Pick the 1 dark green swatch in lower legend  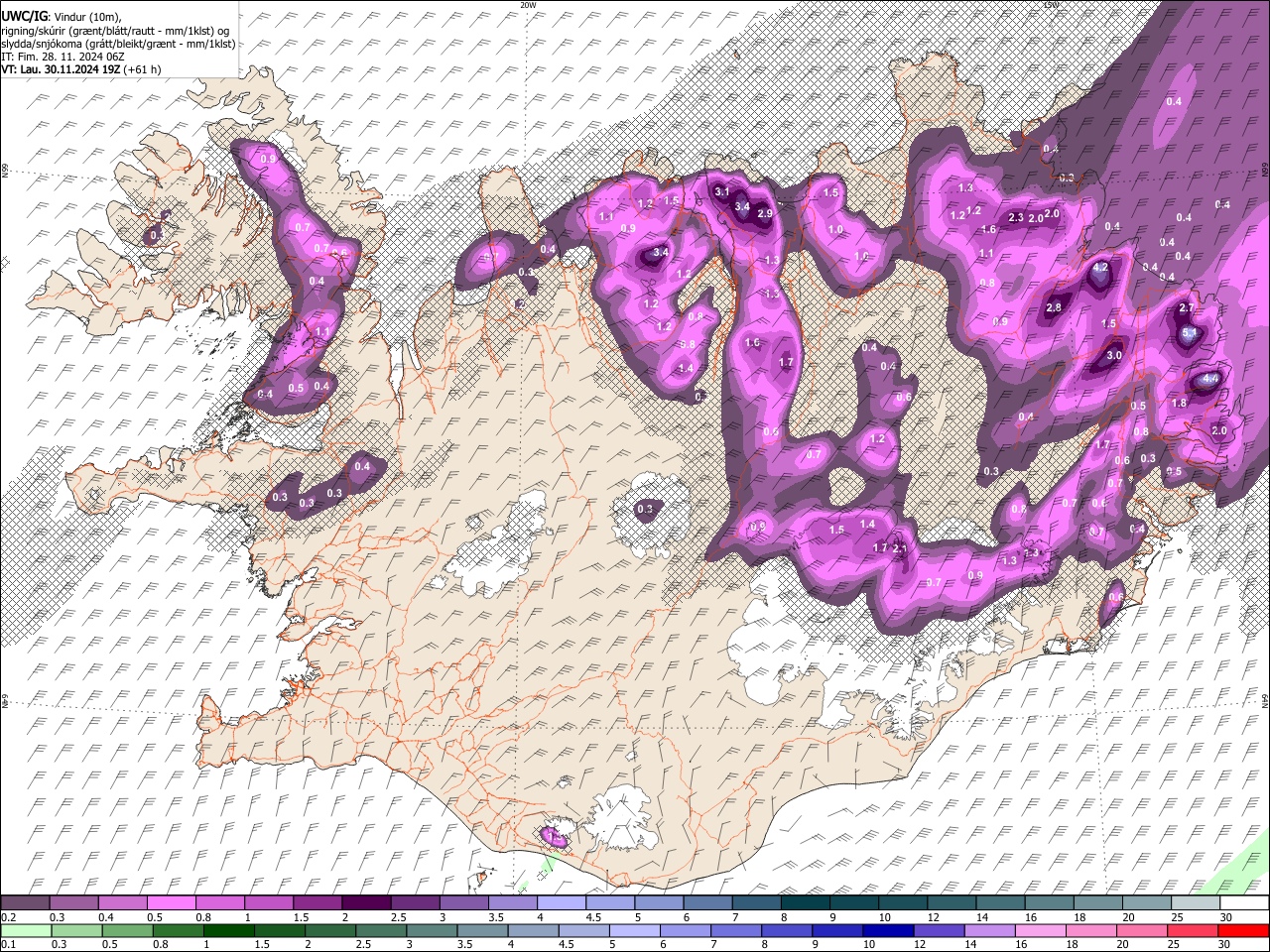[x=228, y=931]
